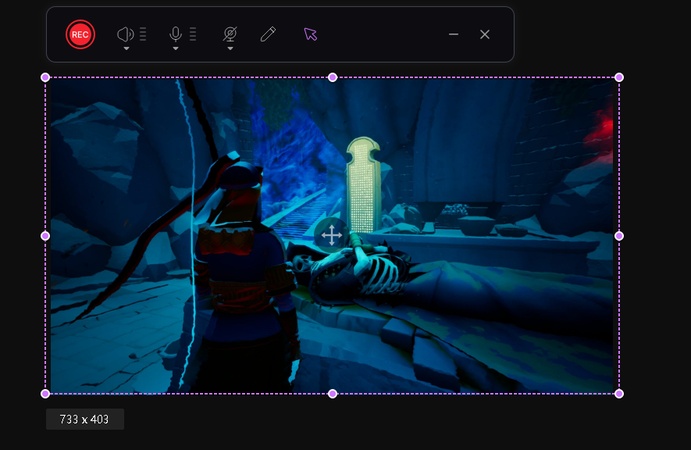Toggle the microphone icon

pos(175,33)
